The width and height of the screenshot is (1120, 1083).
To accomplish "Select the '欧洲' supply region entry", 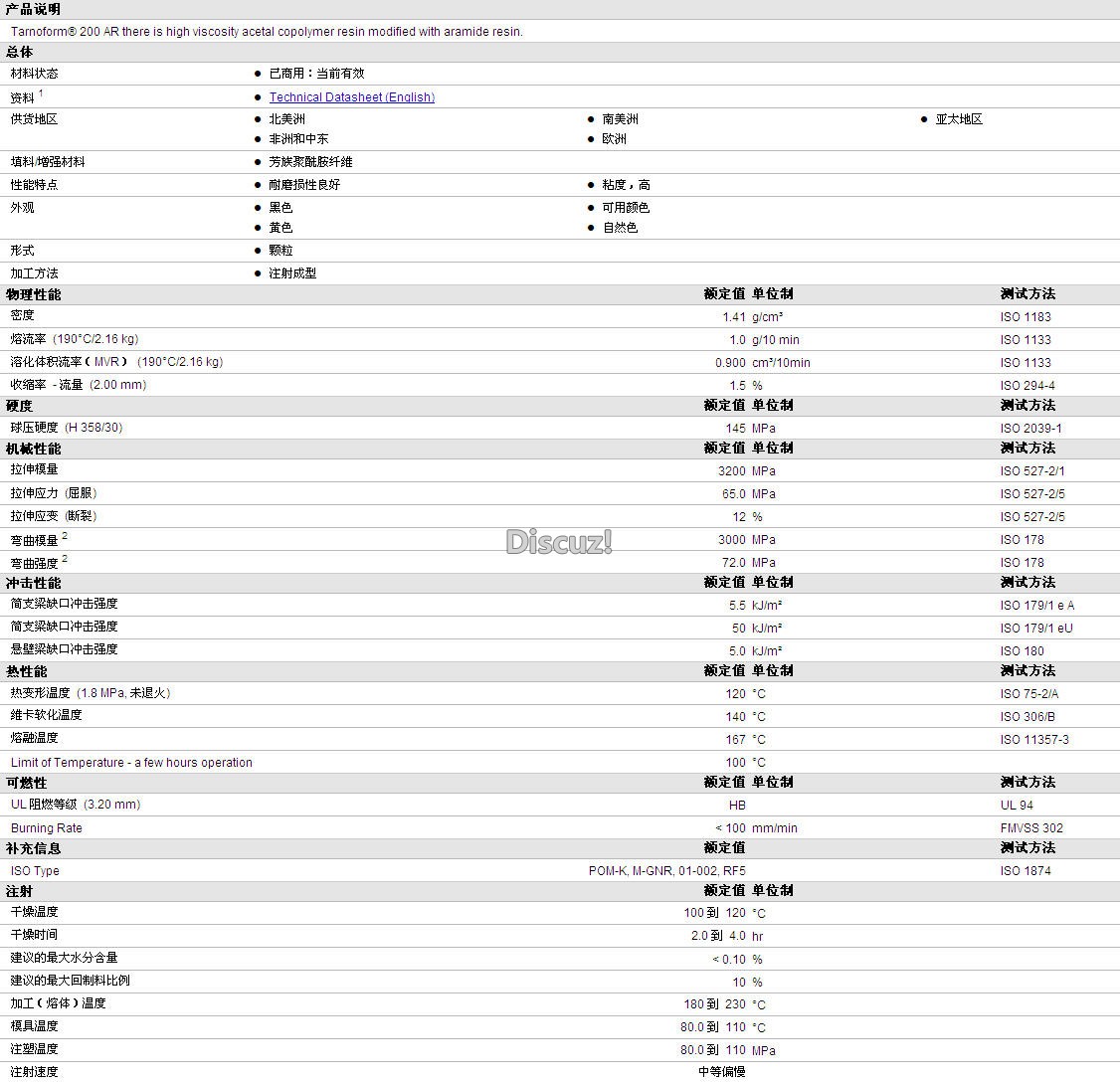I will [x=615, y=139].
